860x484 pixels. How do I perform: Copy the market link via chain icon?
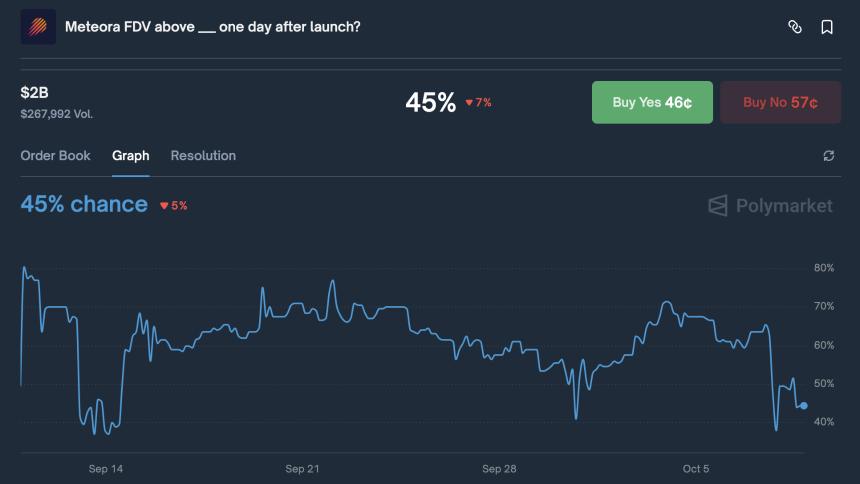click(795, 27)
